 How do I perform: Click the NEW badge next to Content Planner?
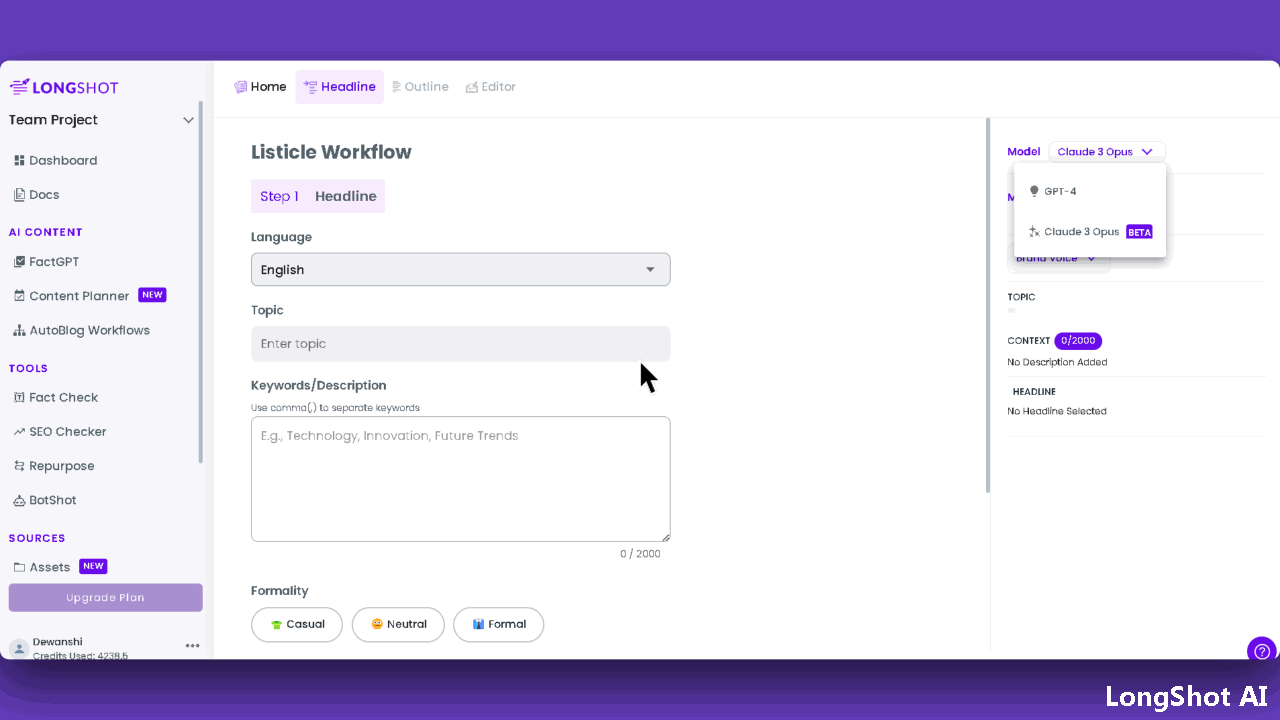click(152, 295)
